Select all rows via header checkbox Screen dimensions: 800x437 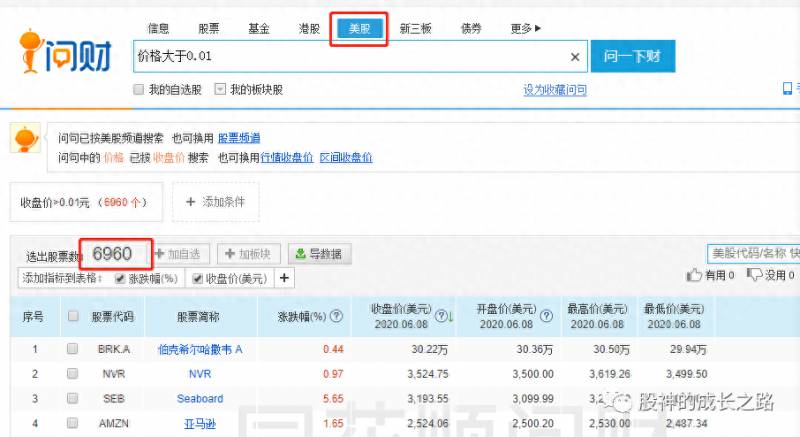73,316
